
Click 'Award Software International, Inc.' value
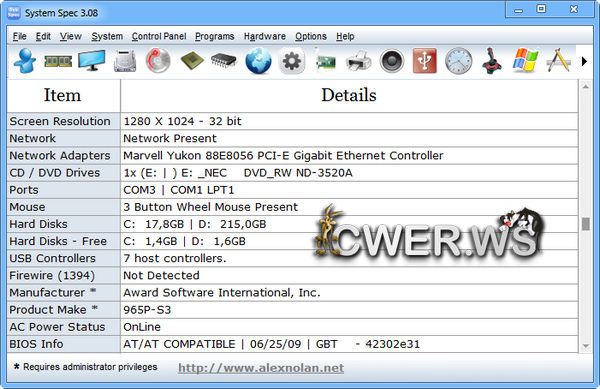point(222,293)
